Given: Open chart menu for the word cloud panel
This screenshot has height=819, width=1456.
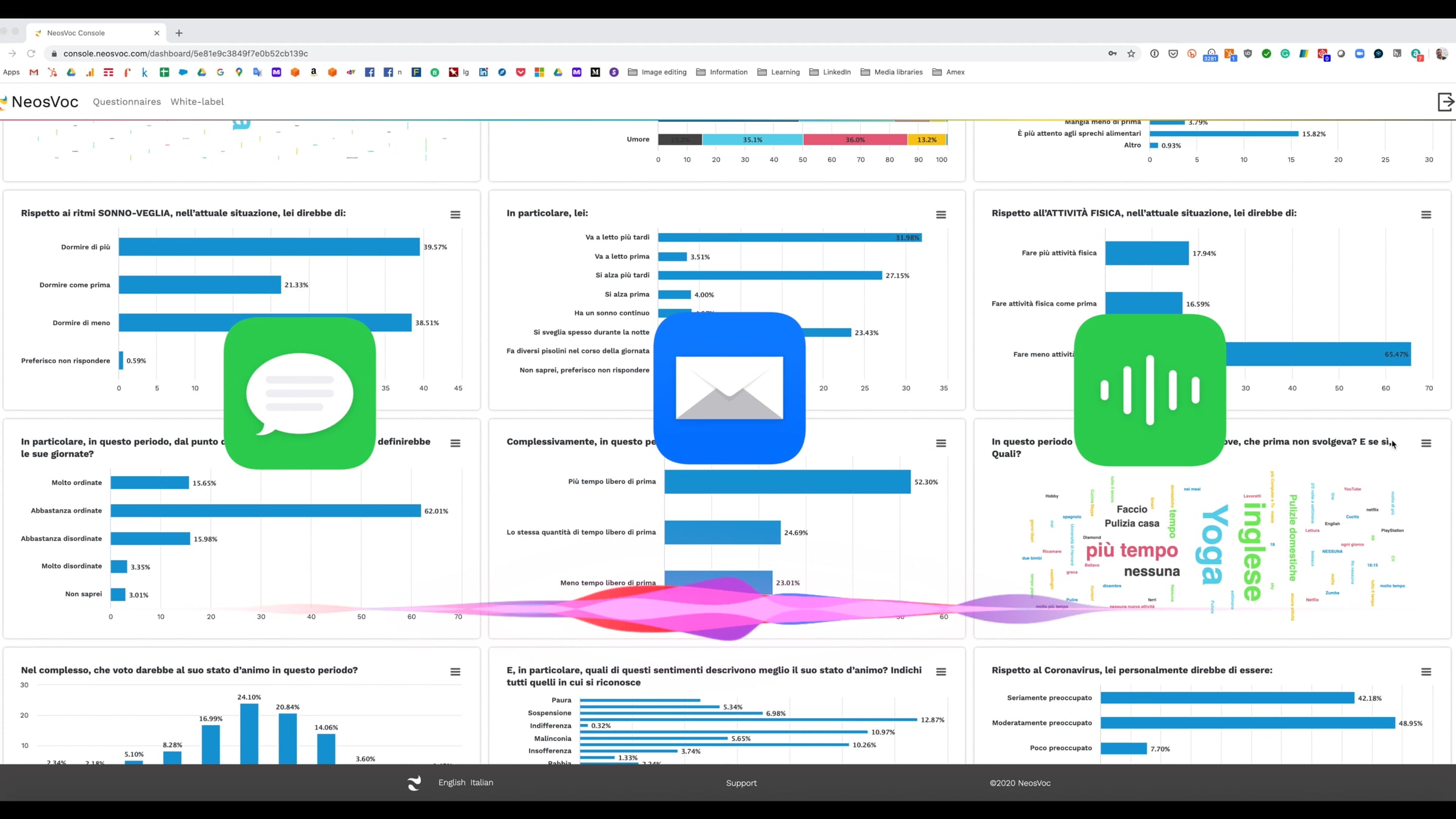Looking at the screenshot, I should 1426,443.
